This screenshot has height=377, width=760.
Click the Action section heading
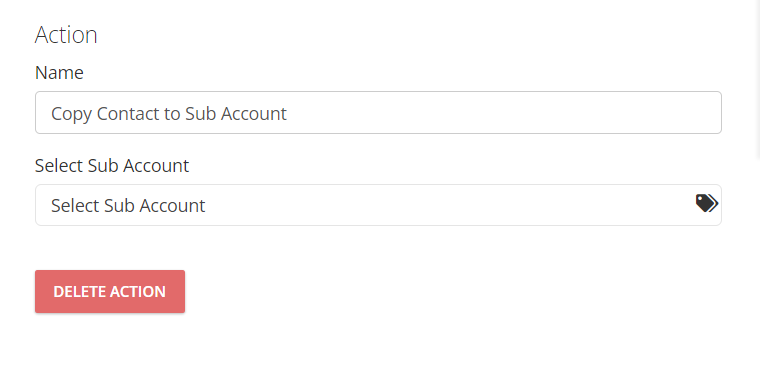point(66,35)
